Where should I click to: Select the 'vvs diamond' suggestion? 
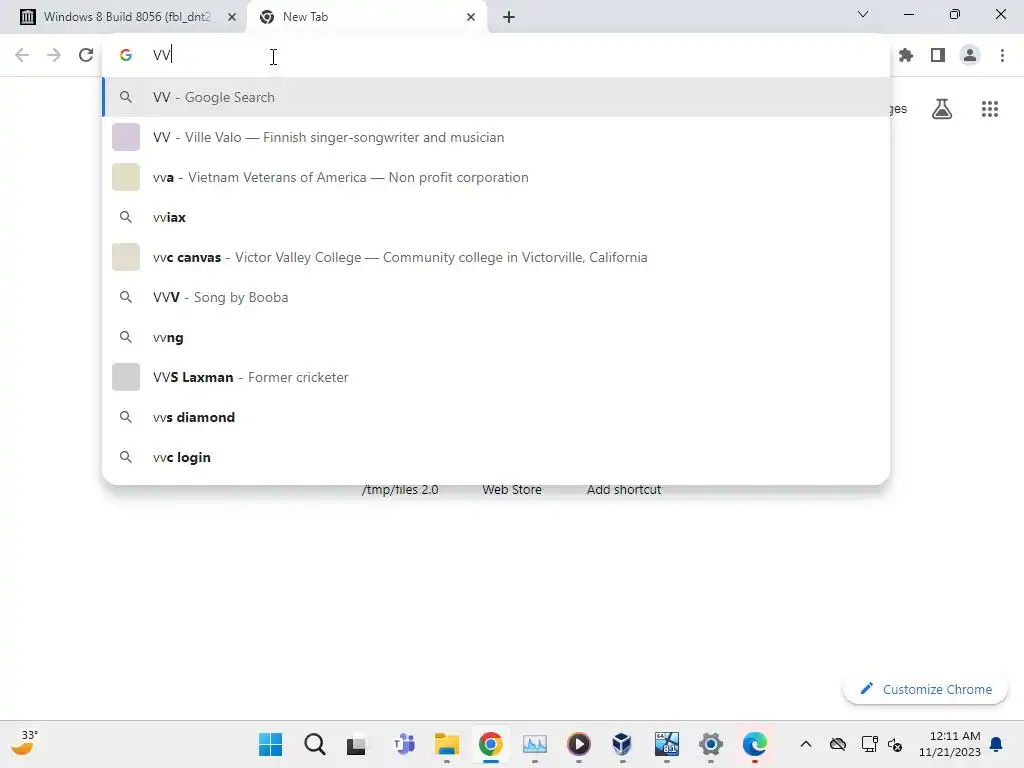(496, 417)
